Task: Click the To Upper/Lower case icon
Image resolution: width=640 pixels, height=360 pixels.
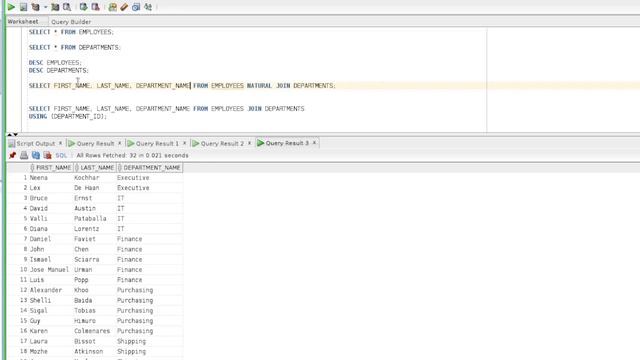Action: click(x=148, y=7)
